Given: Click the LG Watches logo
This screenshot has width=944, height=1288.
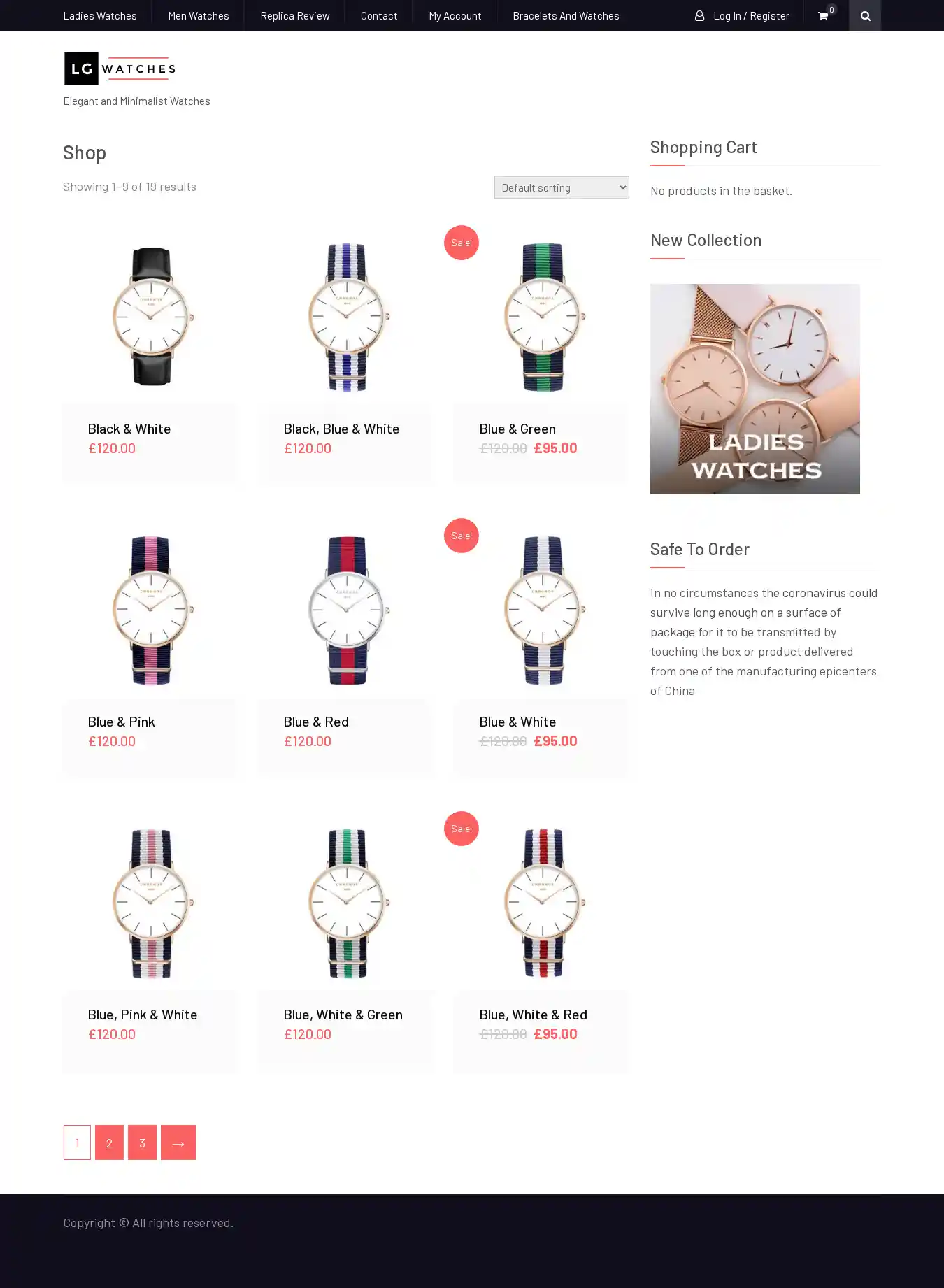Looking at the screenshot, I should (x=120, y=69).
